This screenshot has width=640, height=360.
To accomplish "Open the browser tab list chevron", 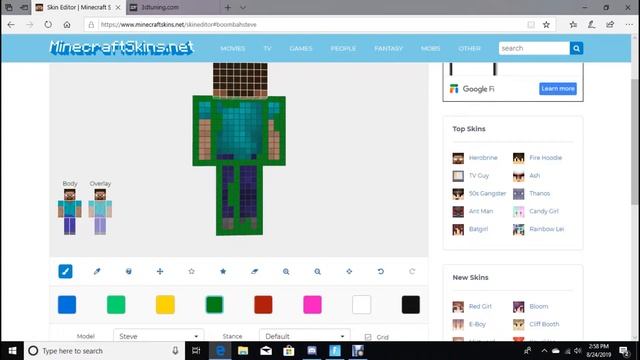I will [x=243, y=7].
